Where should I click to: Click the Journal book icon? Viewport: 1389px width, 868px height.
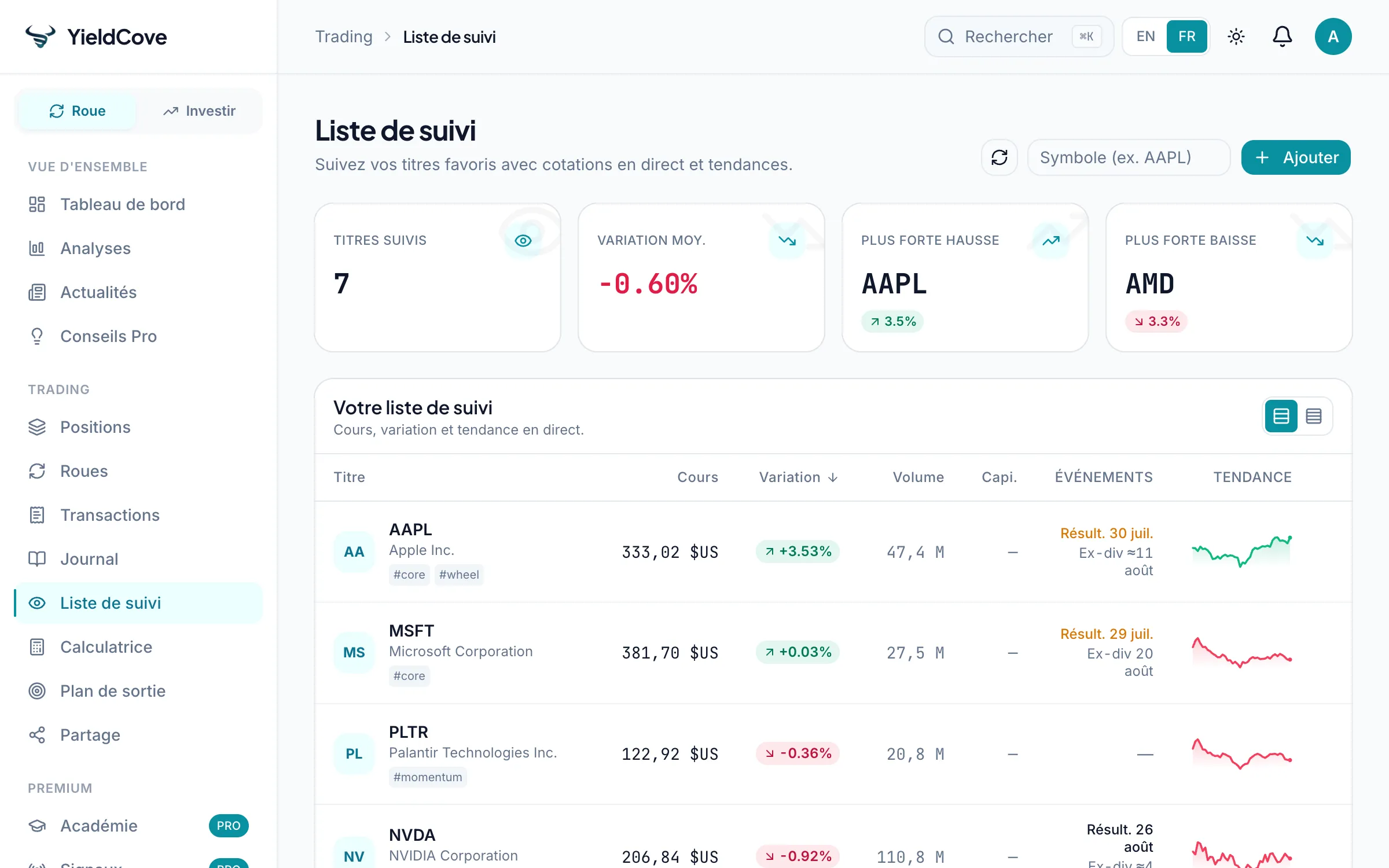pos(37,559)
